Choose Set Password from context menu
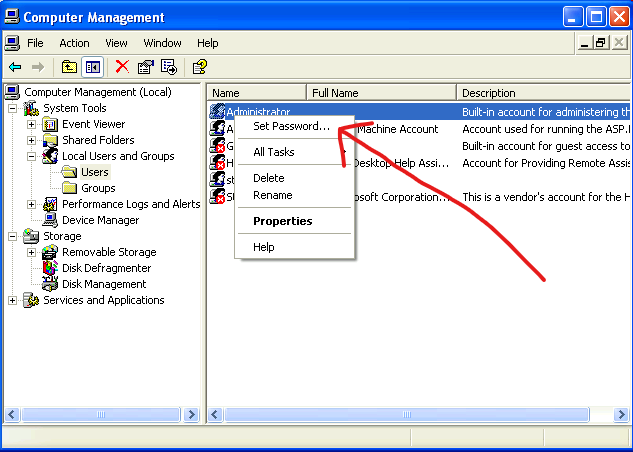This screenshot has height=452, width=633. [295, 126]
